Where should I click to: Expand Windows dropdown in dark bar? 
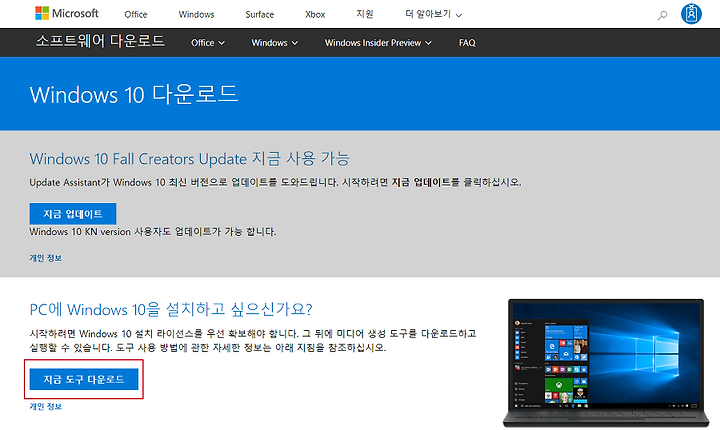[275, 43]
